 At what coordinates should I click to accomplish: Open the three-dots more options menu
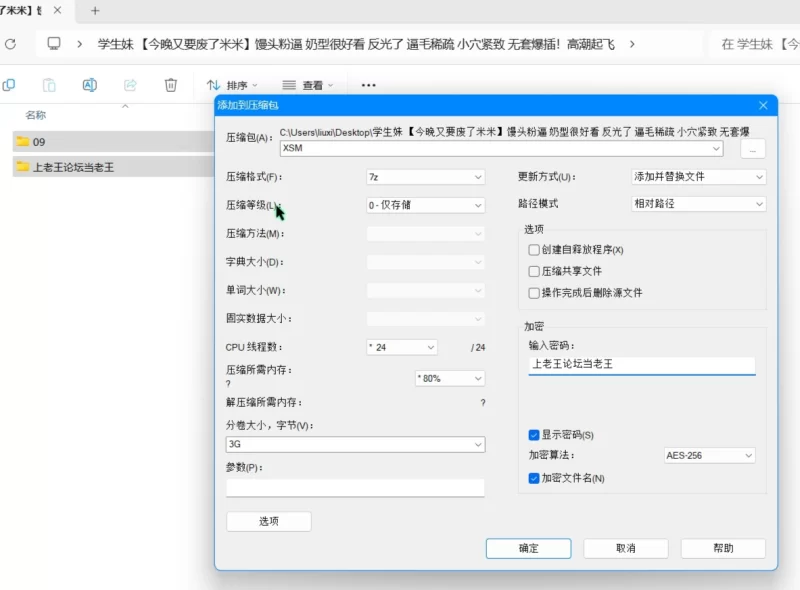point(368,85)
